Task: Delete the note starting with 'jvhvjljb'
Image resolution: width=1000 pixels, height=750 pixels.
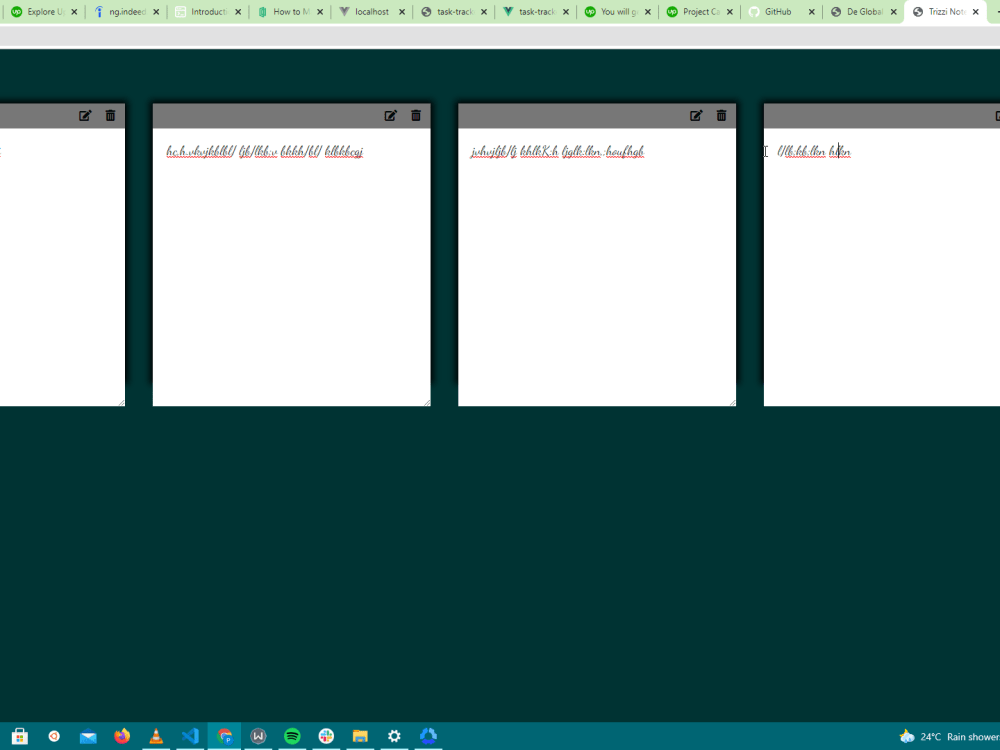Action: point(721,115)
